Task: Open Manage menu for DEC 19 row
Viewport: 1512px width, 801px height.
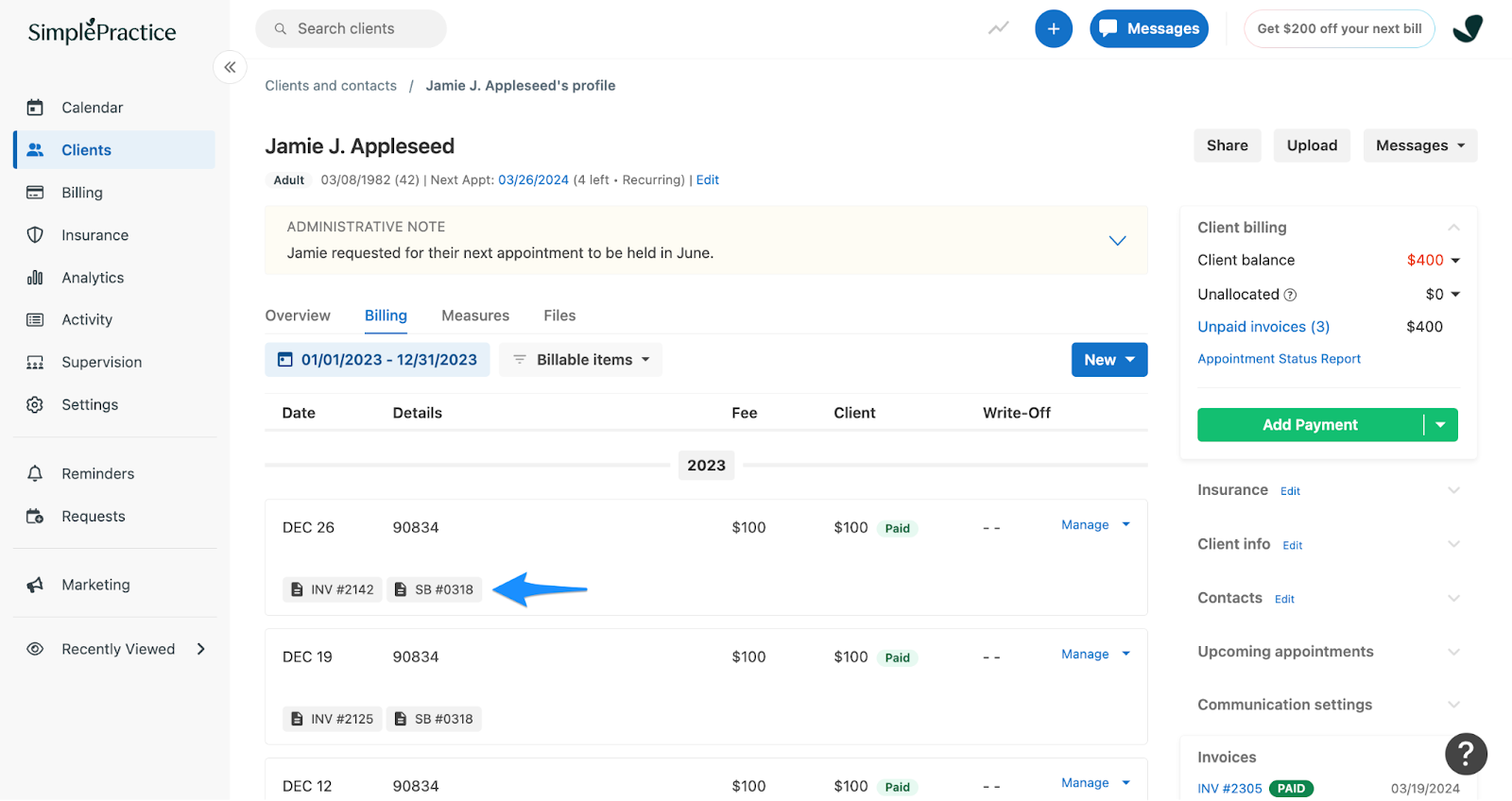Action: point(1095,655)
